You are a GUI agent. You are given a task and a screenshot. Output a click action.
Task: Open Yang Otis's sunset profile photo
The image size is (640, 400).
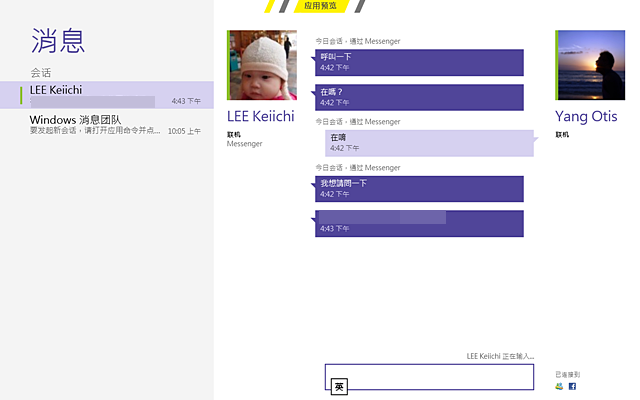pyautogui.click(x=590, y=65)
